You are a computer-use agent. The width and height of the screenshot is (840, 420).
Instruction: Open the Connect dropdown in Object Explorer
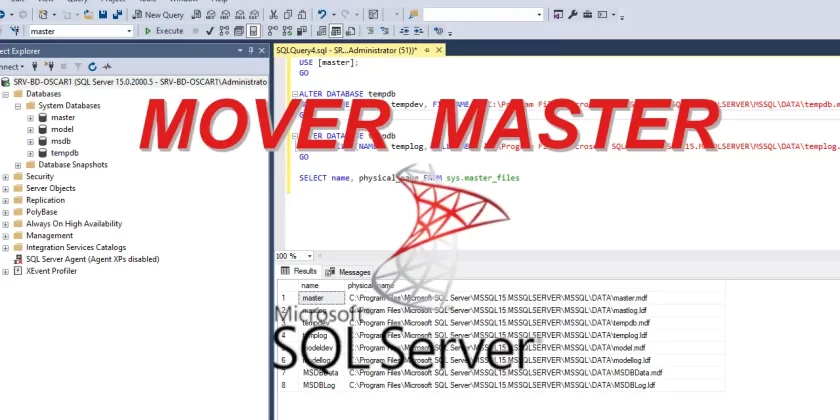[11, 67]
